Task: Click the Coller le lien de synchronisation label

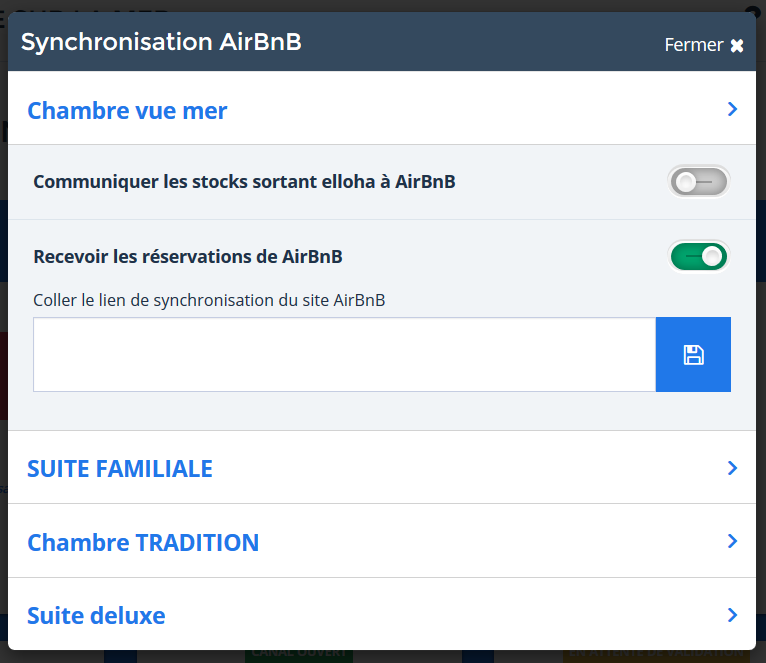Action: coord(209,300)
